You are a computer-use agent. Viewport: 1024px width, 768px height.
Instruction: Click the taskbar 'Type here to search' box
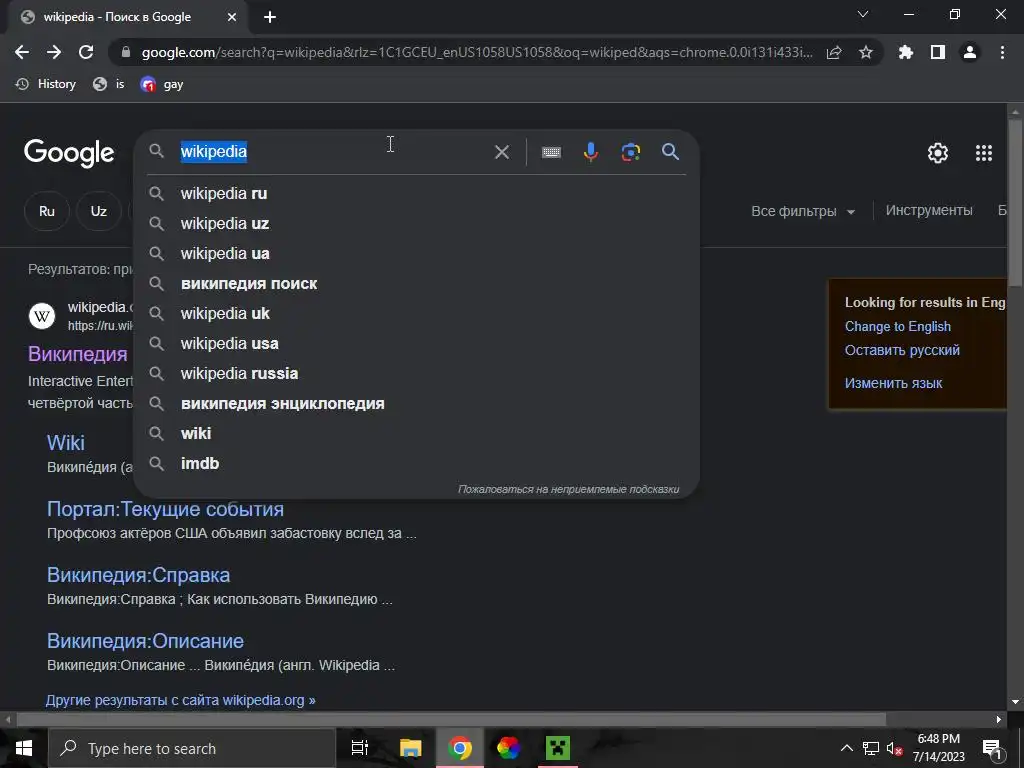[x=192, y=748]
